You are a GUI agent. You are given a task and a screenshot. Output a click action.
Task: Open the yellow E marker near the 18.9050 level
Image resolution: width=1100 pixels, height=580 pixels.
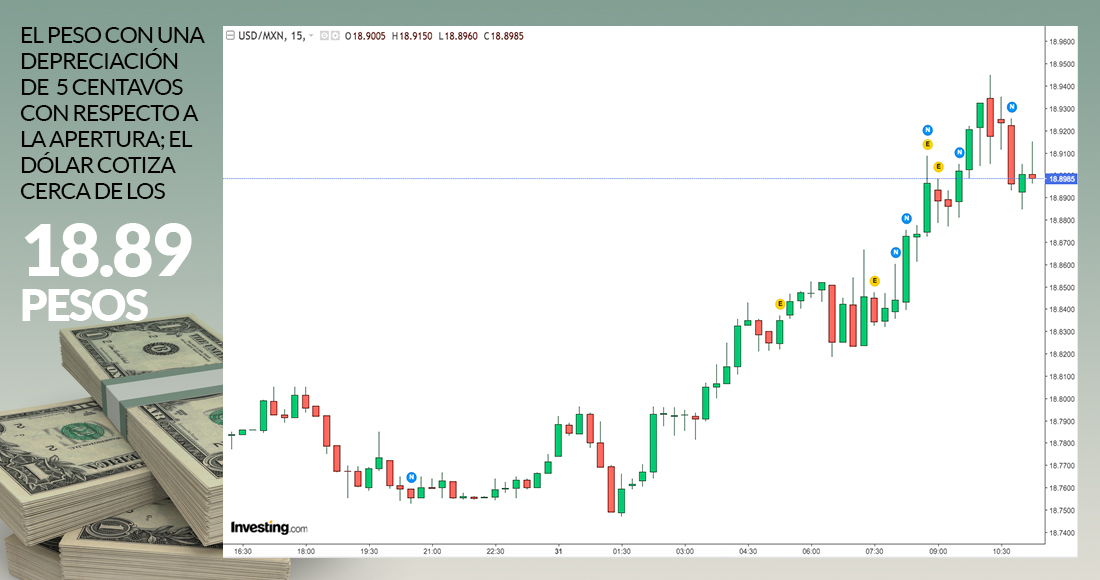(x=938, y=167)
